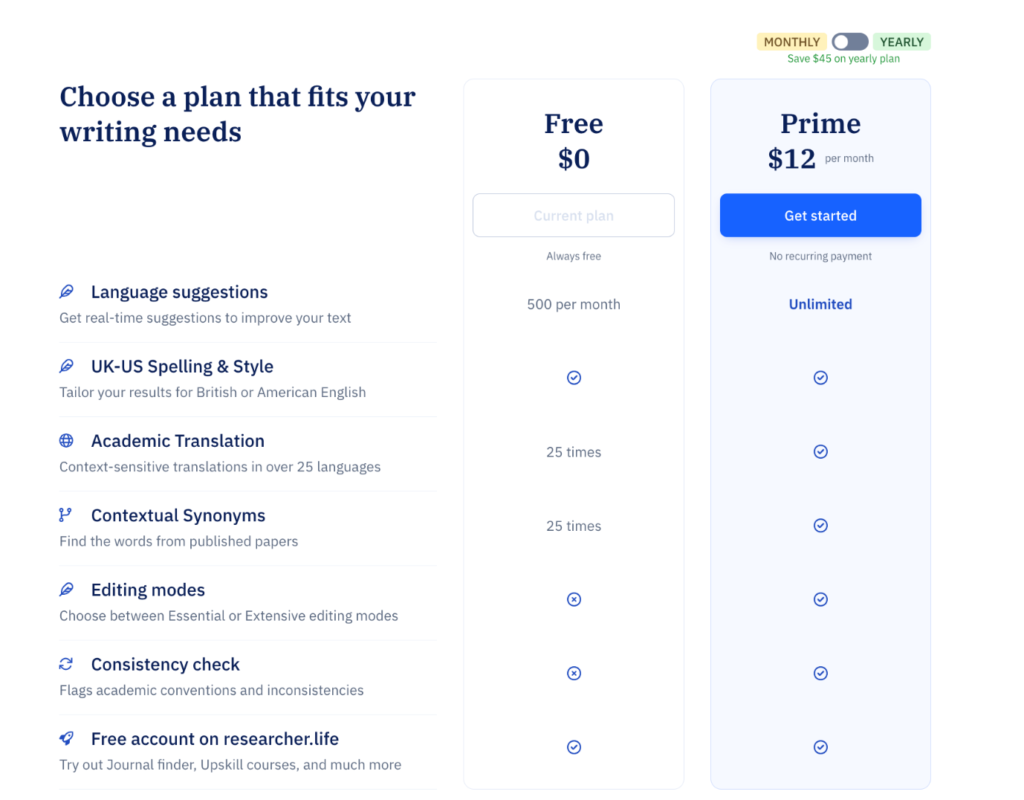Click the Get started button
The image size is (1024, 800).
click(820, 215)
